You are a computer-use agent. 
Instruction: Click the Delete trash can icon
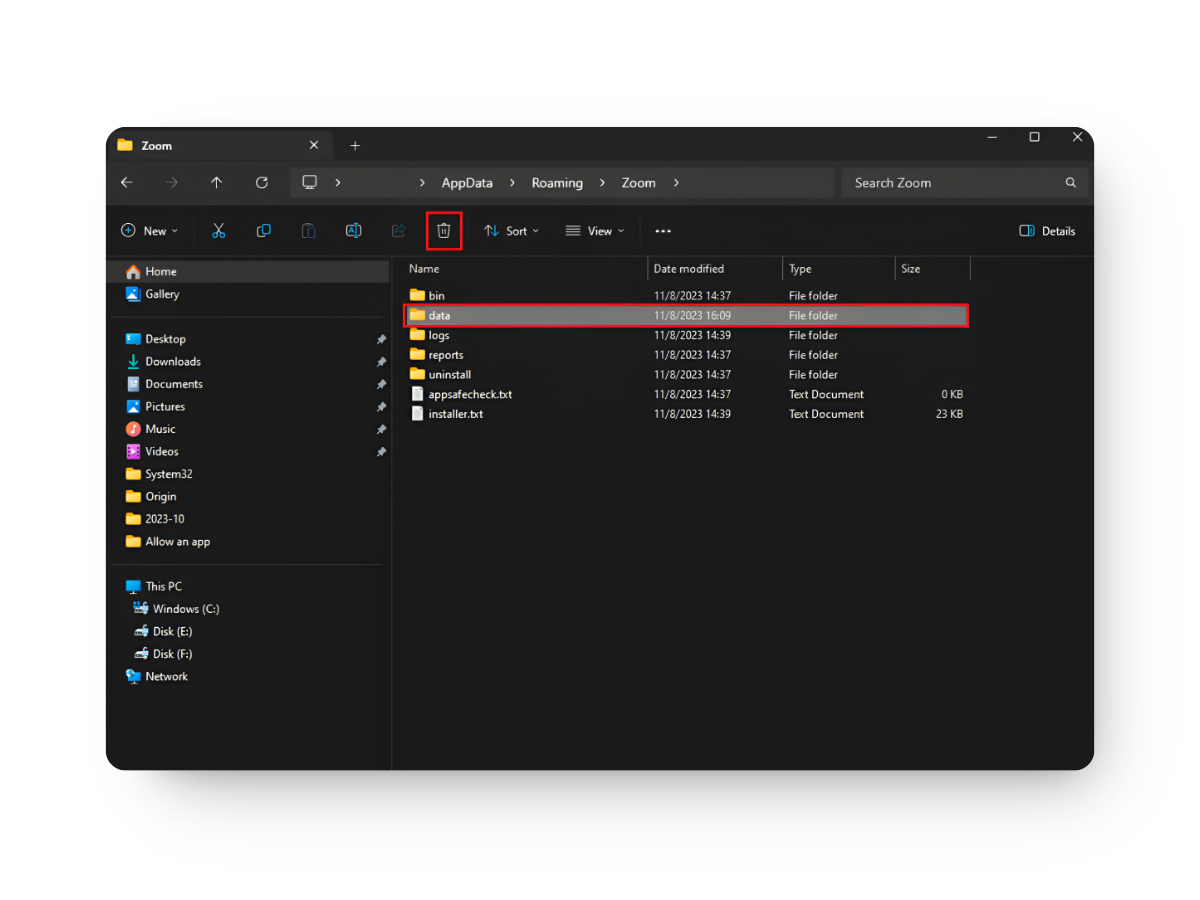click(444, 231)
